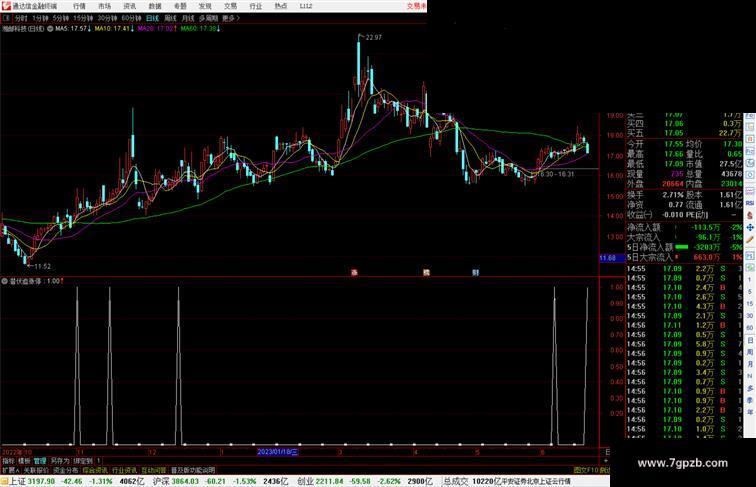Image resolution: width=756 pixels, height=487 pixels.
Task: Open the 关联报价 tab
Action: pos(36,470)
